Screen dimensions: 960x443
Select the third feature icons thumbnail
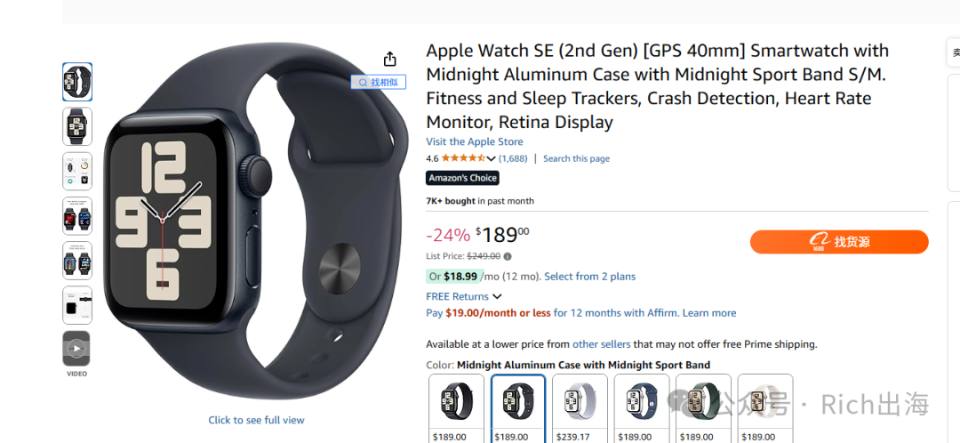click(x=77, y=171)
